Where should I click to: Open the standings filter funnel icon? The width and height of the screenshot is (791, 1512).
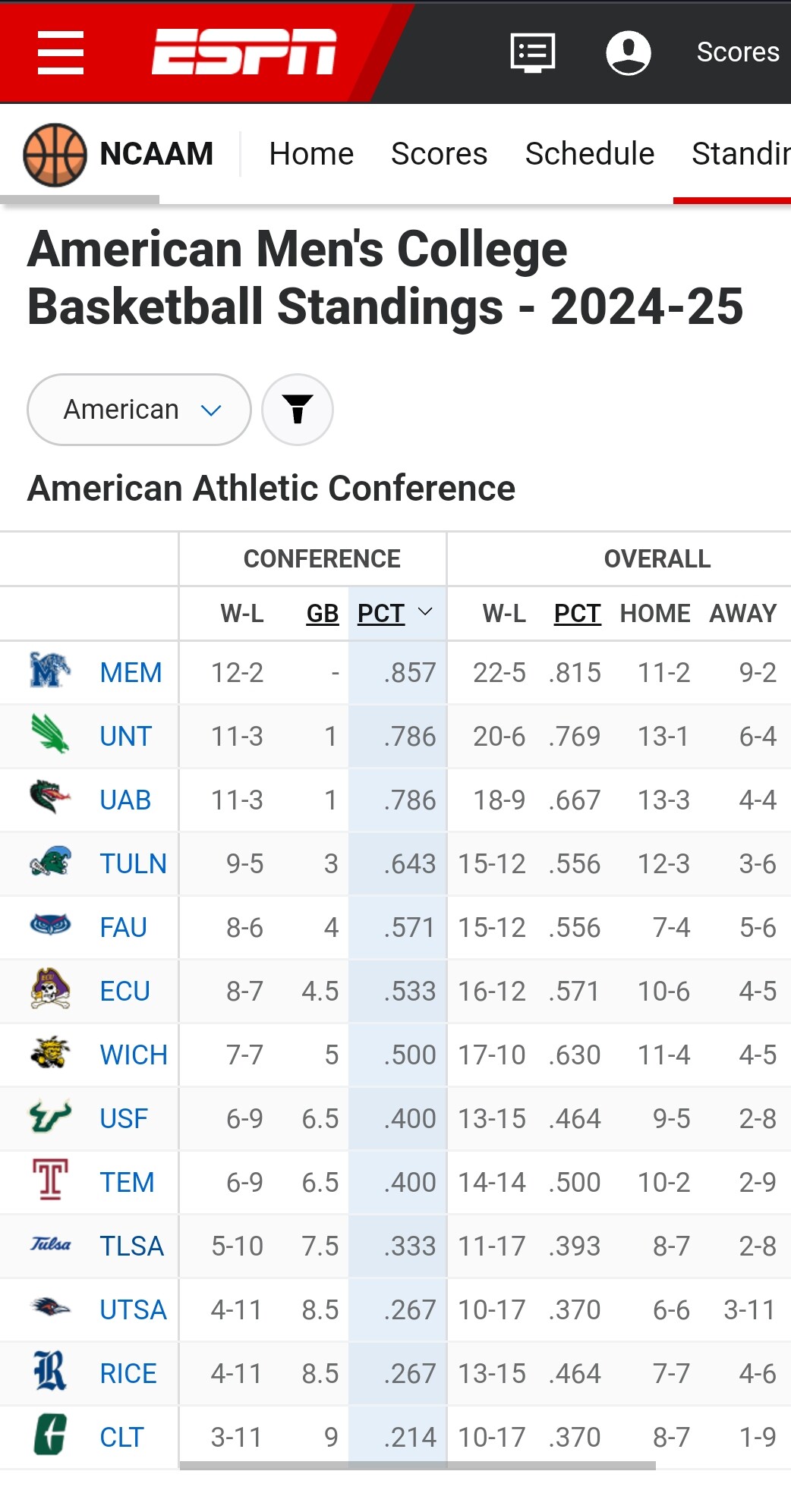298,410
